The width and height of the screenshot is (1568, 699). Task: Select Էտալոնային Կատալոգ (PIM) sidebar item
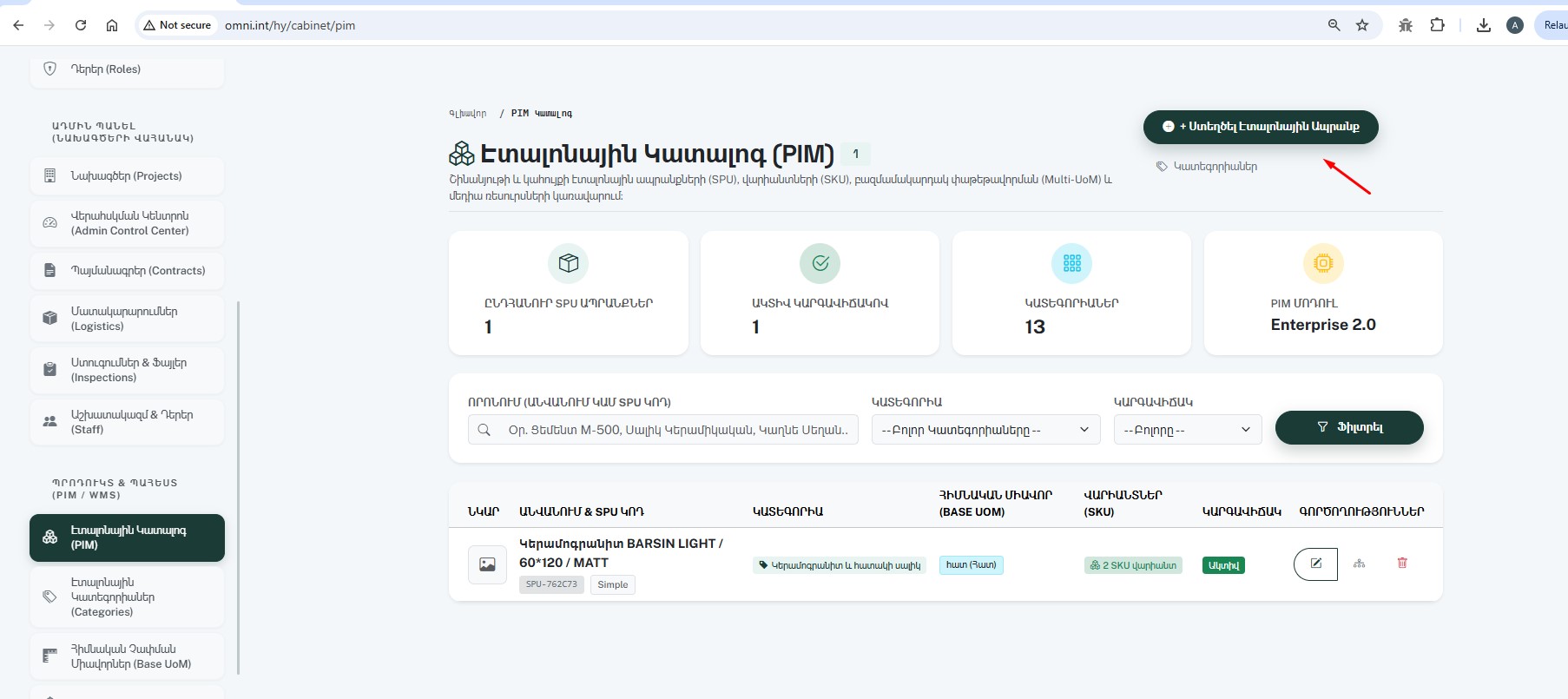(127, 537)
